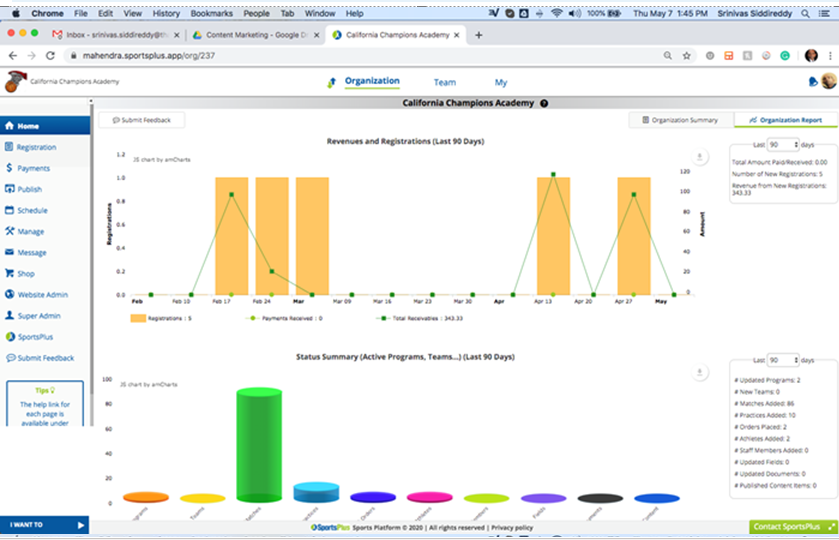This screenshot has height=540, width=839.
Task: Click '# Practices Added: 10' text
Action: point(765,415)
